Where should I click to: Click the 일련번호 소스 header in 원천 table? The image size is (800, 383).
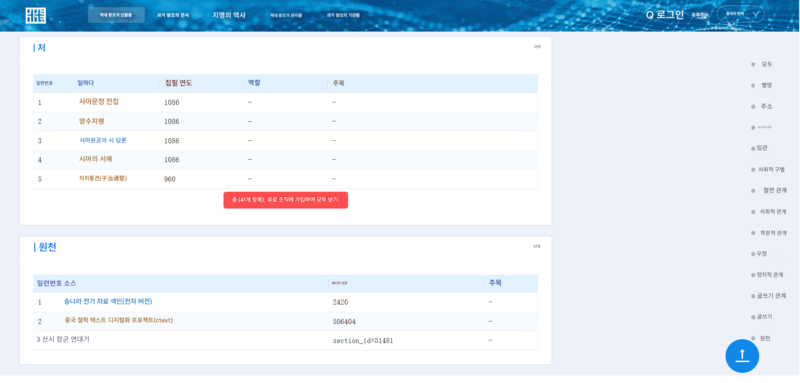(x=57, y=283)
